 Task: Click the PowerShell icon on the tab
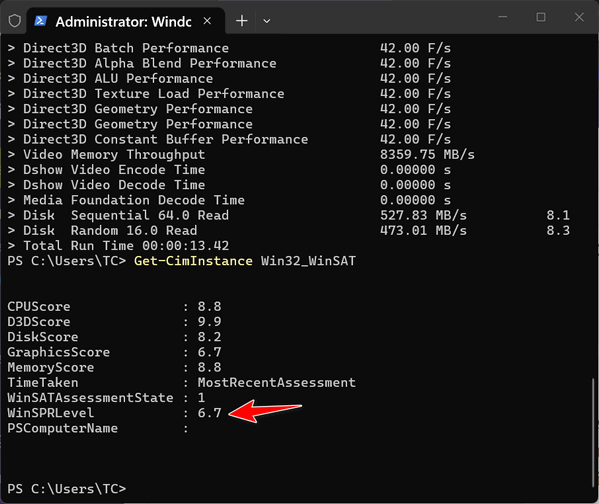tap(40, 21)
